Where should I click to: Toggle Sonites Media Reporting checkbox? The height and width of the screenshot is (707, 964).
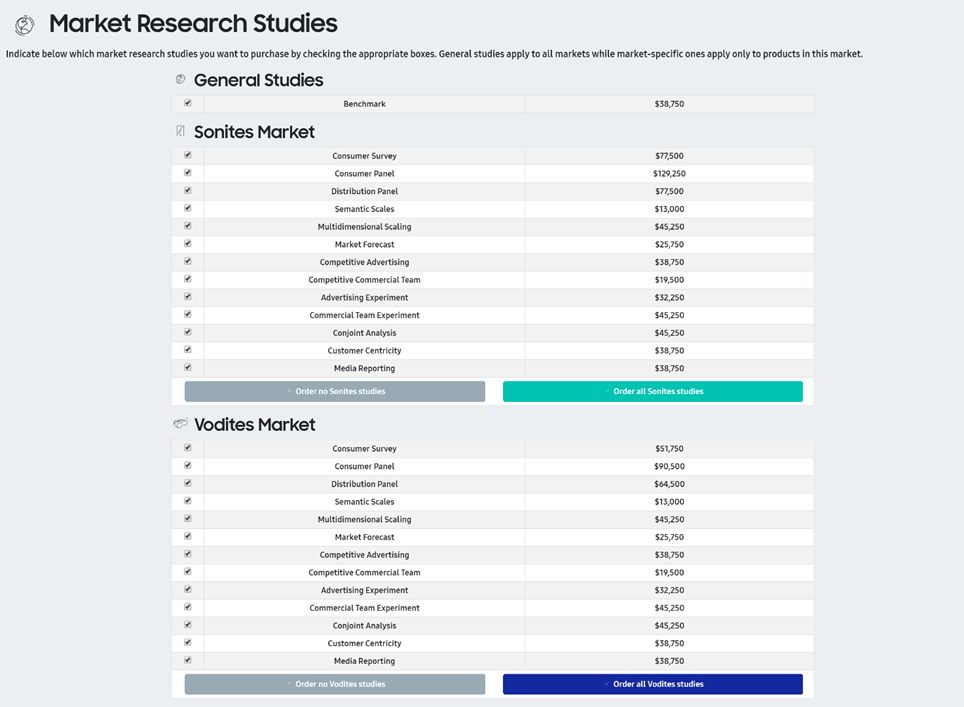point(188,368)
